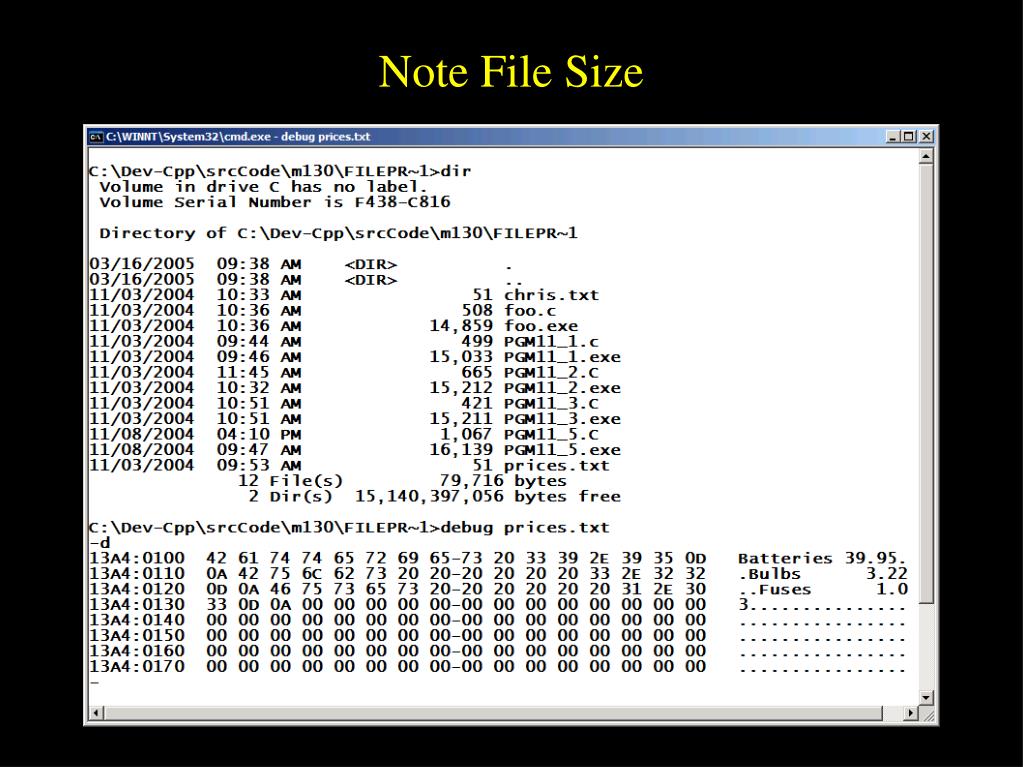
Task: Click the file size 15,033
Action: [461, 357]
